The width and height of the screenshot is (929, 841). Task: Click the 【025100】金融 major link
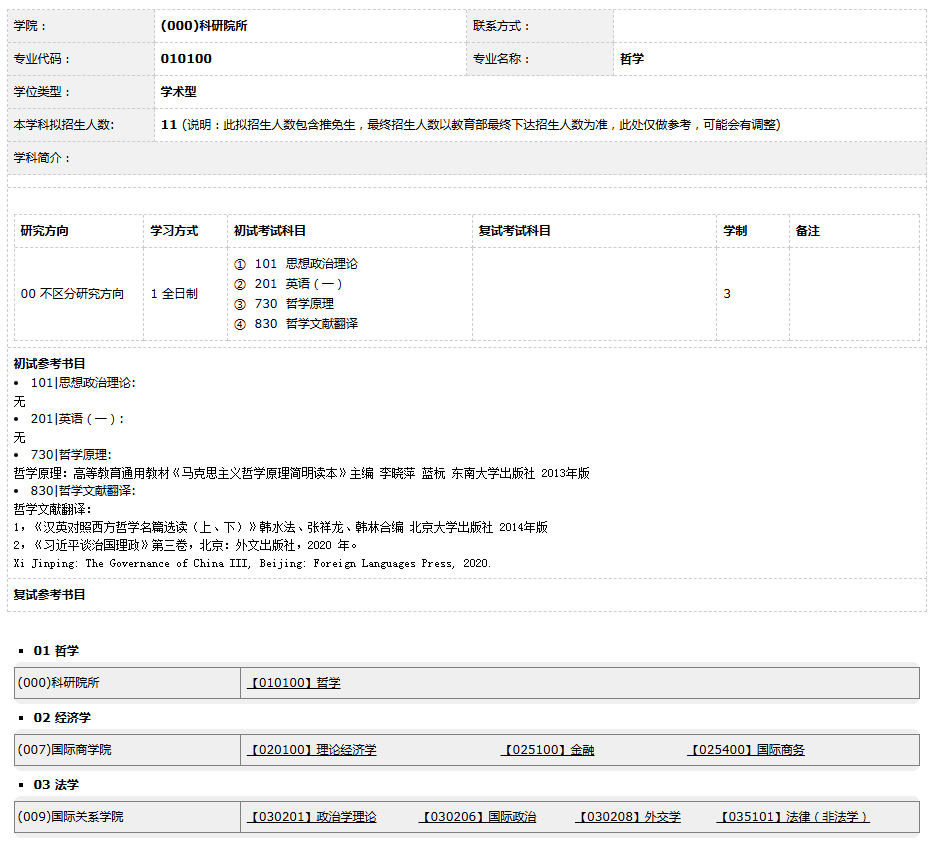[x=547, y=750]
